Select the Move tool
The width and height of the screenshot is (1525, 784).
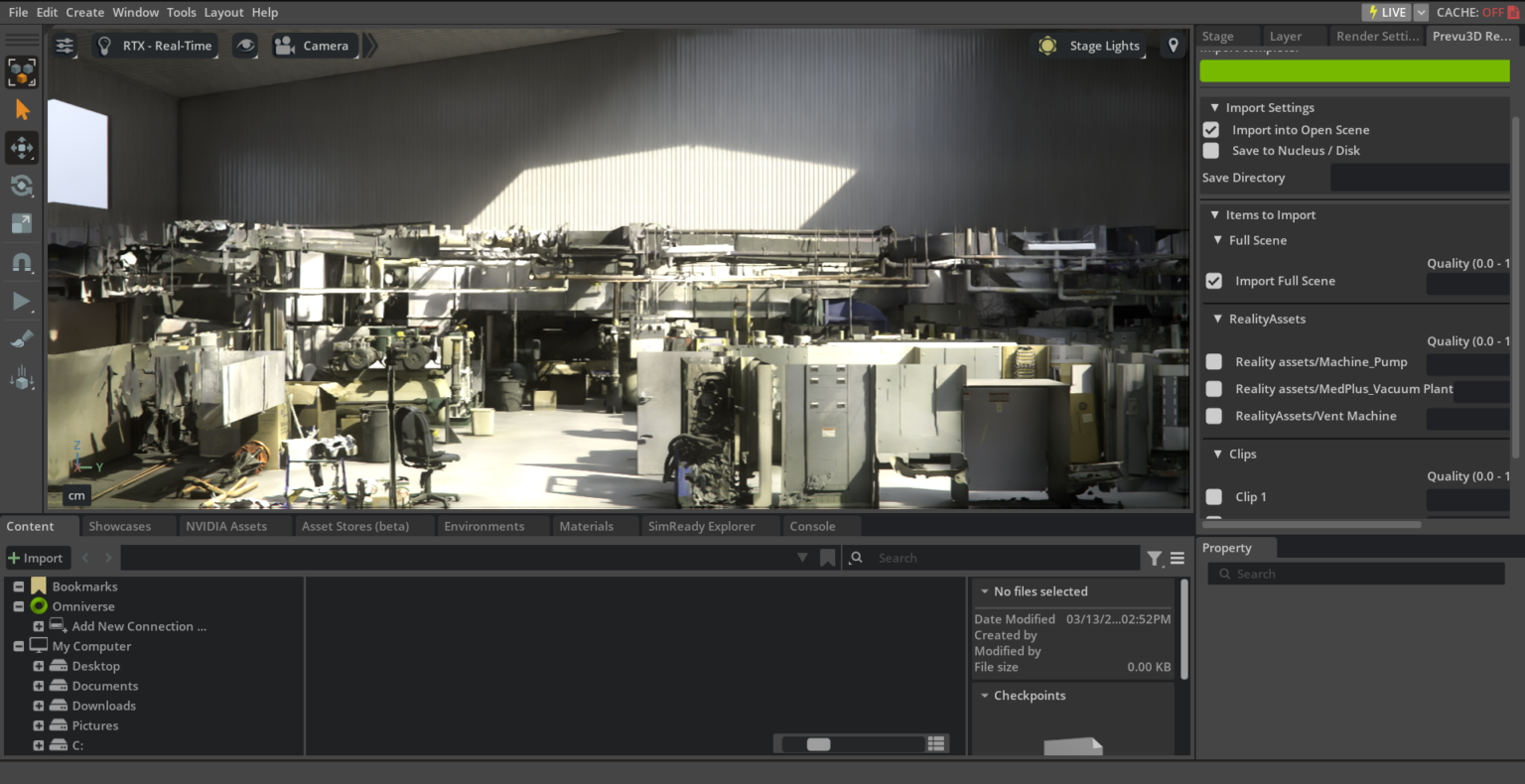(x=22, y=147)
